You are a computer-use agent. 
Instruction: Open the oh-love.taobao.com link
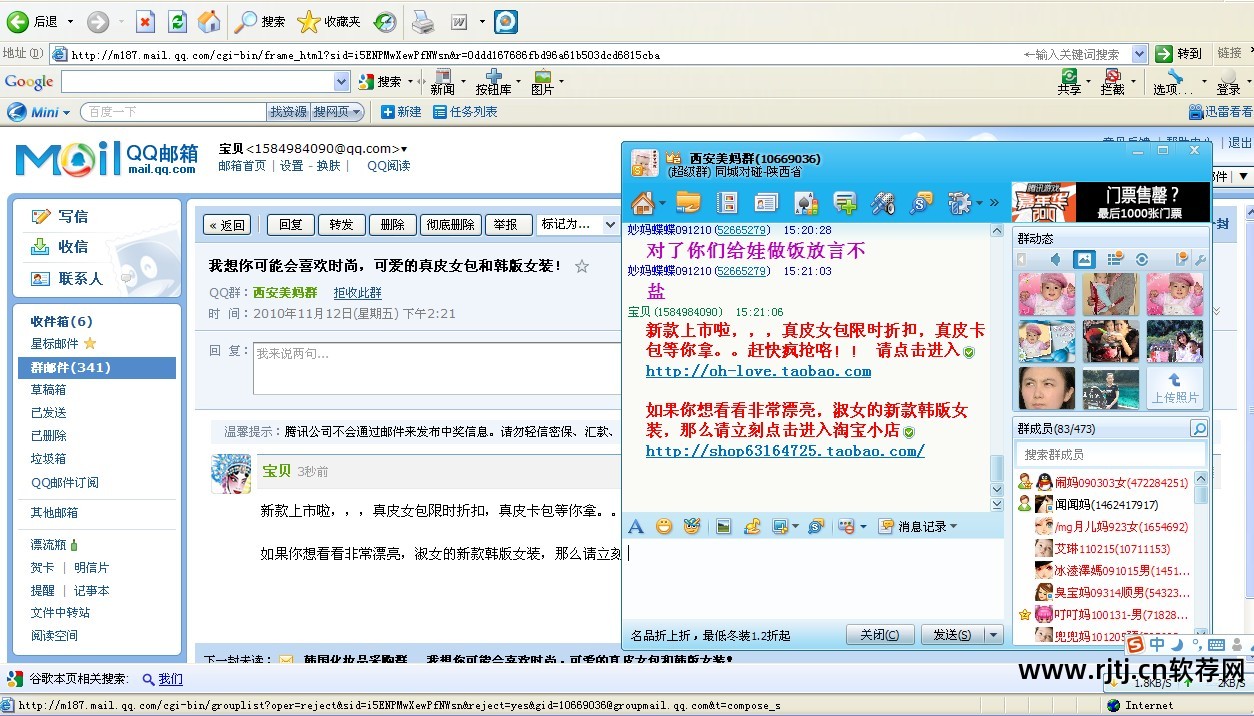[x=758, y=371]
